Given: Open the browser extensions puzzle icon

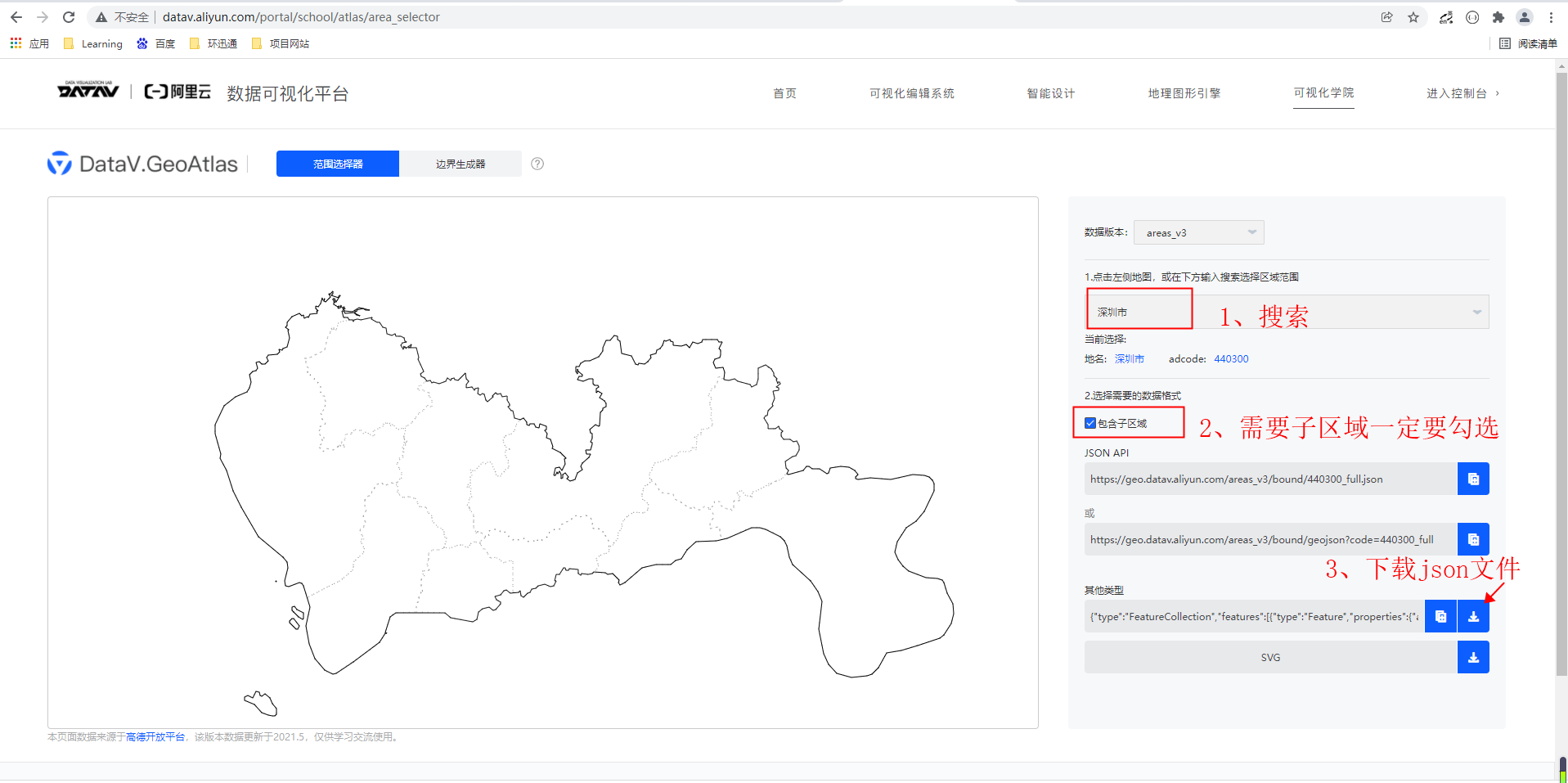Looking at the screenshot, I should (x=1499, y=17).
